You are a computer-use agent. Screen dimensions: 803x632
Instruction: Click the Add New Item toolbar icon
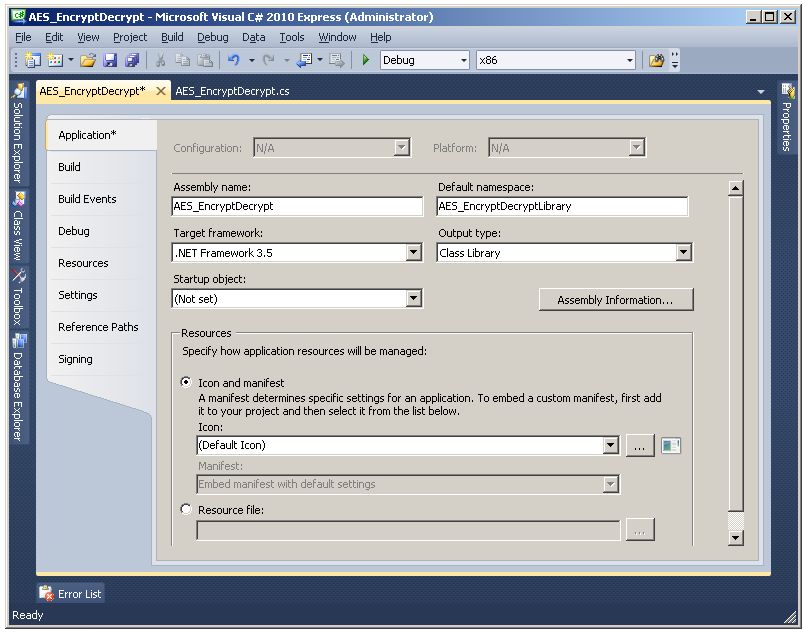coord(55,60)
